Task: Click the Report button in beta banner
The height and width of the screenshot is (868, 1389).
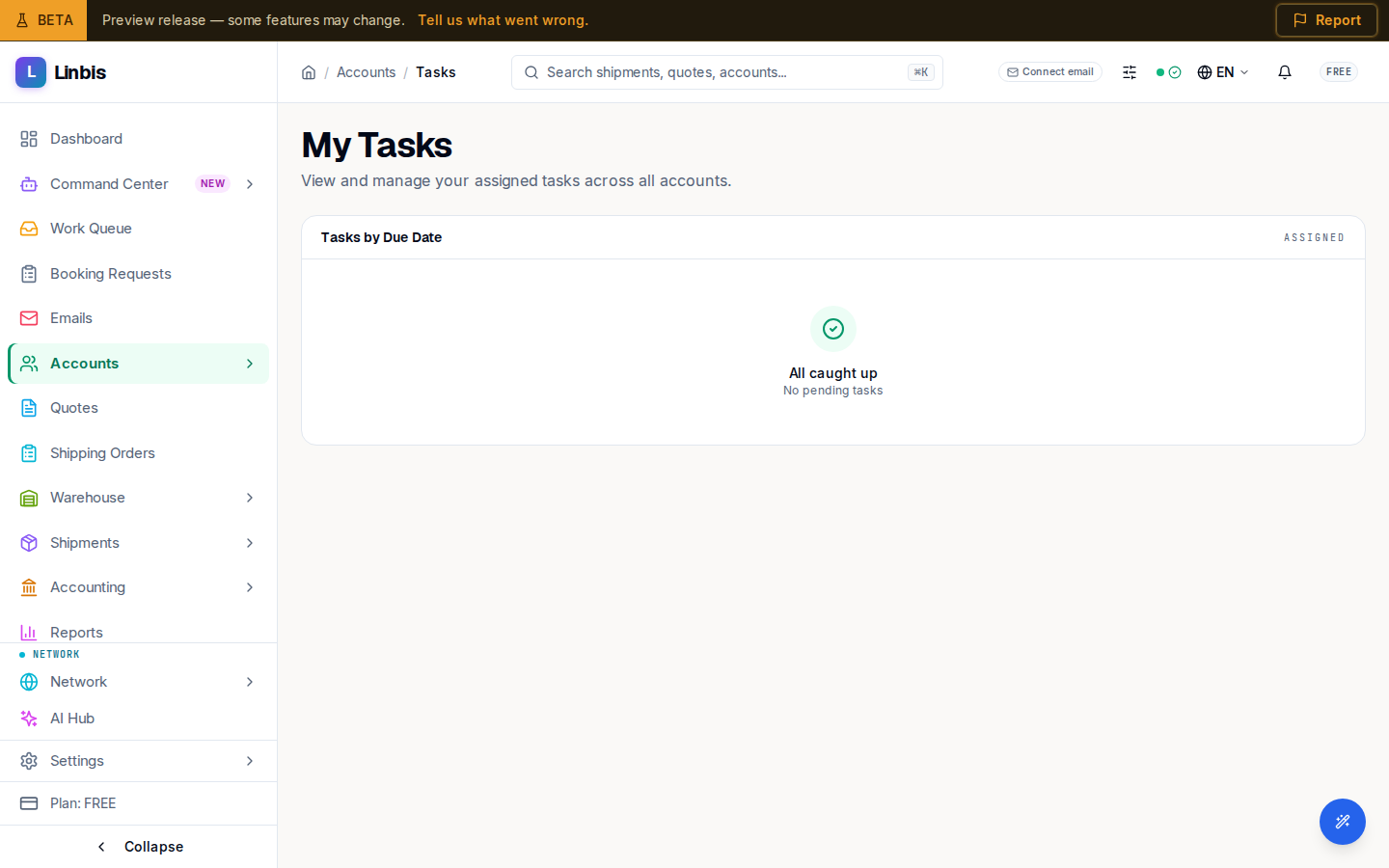Action: (1326, 20)
